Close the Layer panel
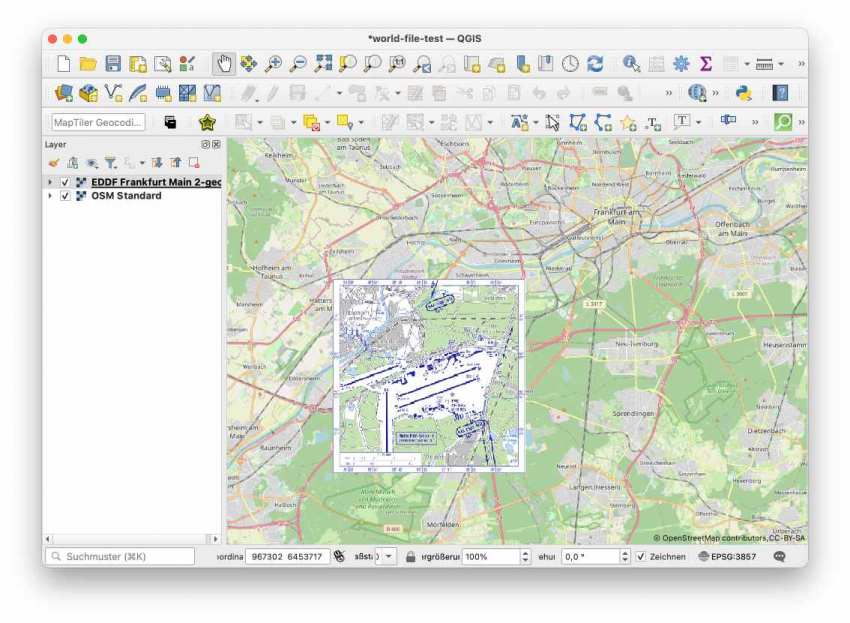 216,144
